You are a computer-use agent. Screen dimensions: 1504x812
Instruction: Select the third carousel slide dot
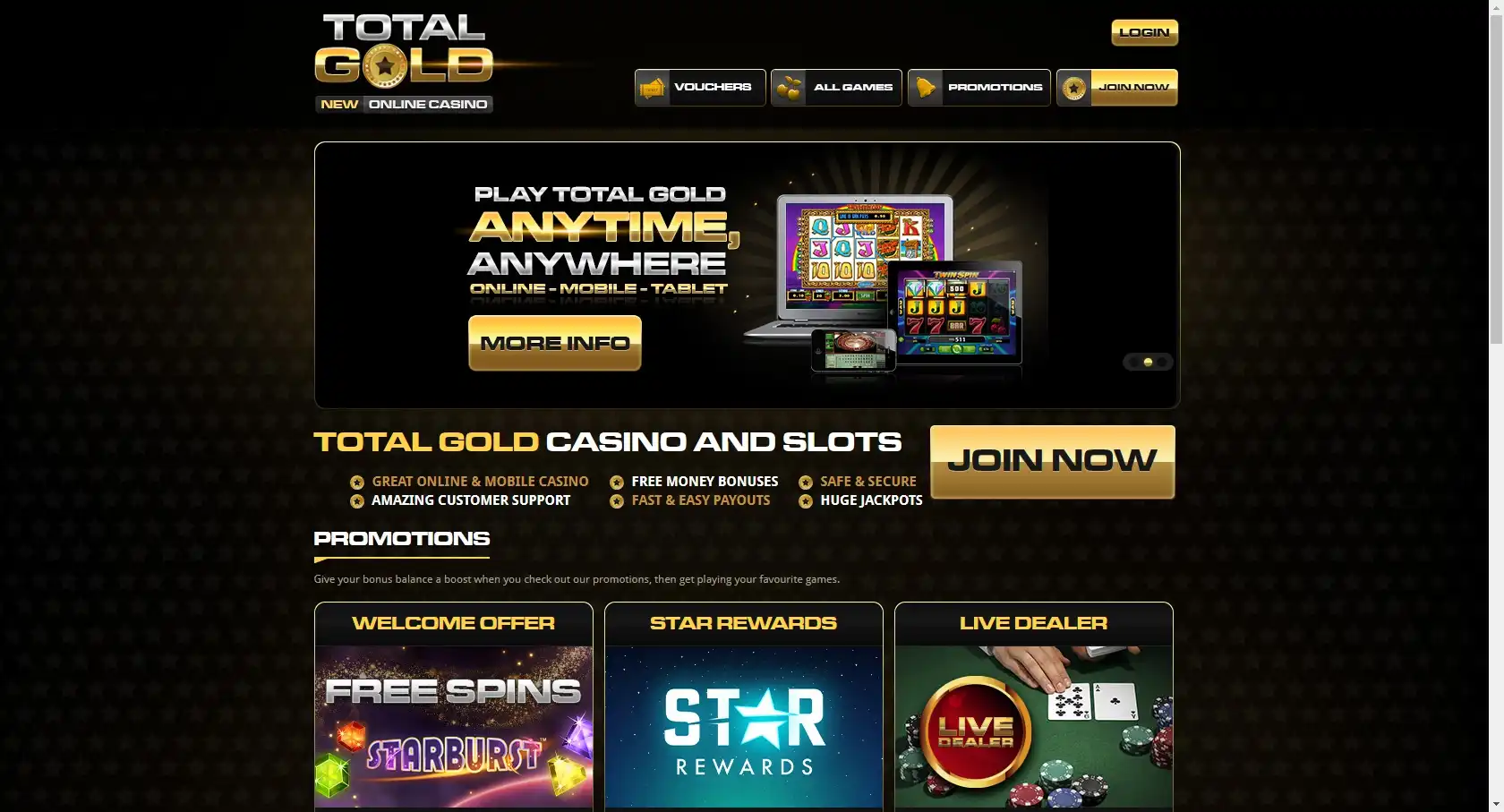(x=1161, y=362)
